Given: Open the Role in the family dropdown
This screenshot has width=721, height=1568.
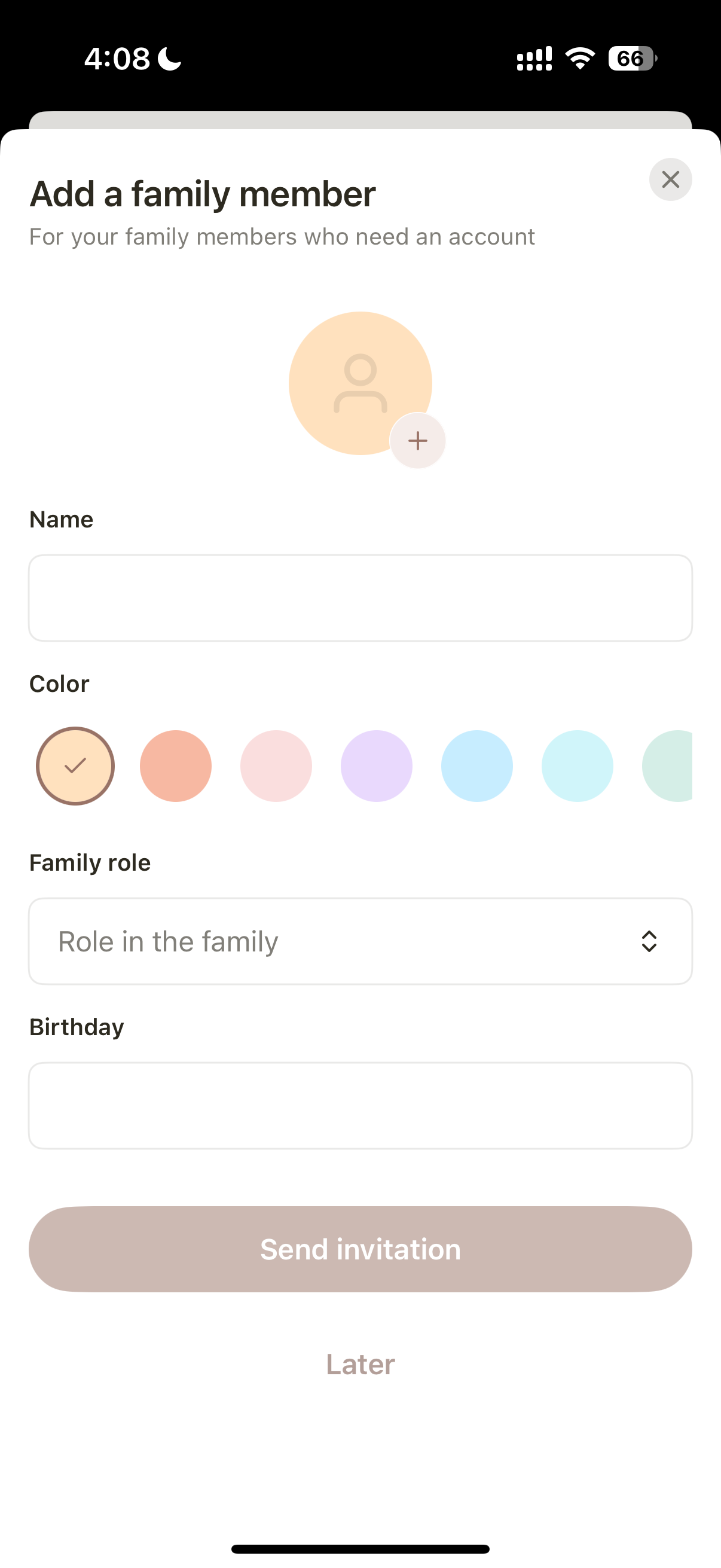Looking at the screenshot, I should coord(360,941).
